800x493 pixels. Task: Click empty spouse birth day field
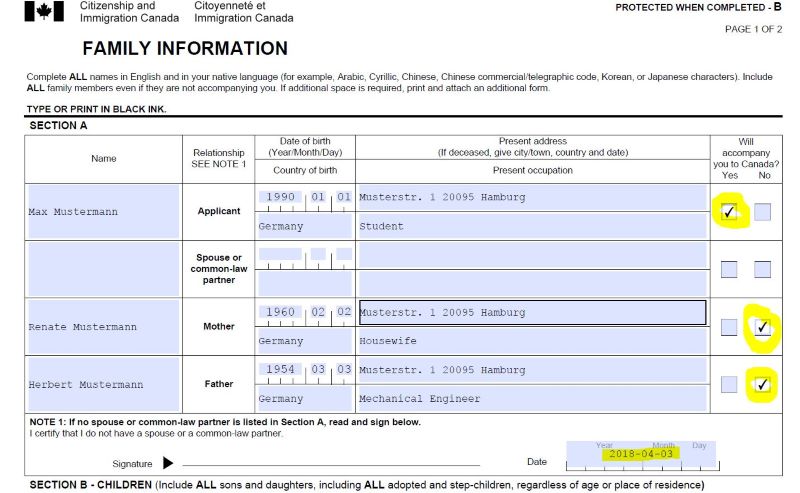click(344, 254)
